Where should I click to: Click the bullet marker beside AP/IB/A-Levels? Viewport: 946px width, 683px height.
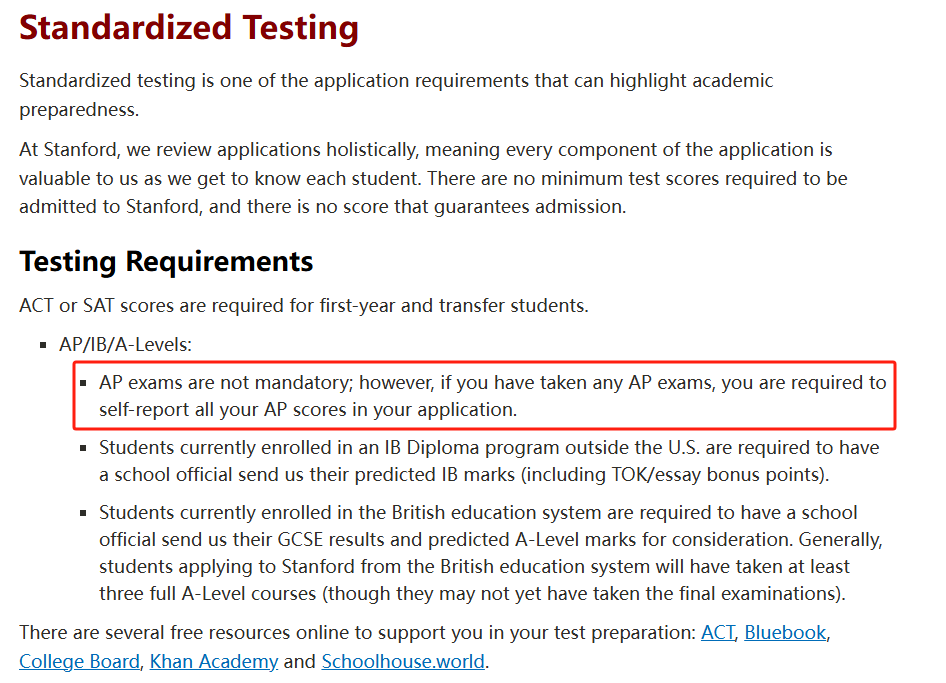coord(43,345)
